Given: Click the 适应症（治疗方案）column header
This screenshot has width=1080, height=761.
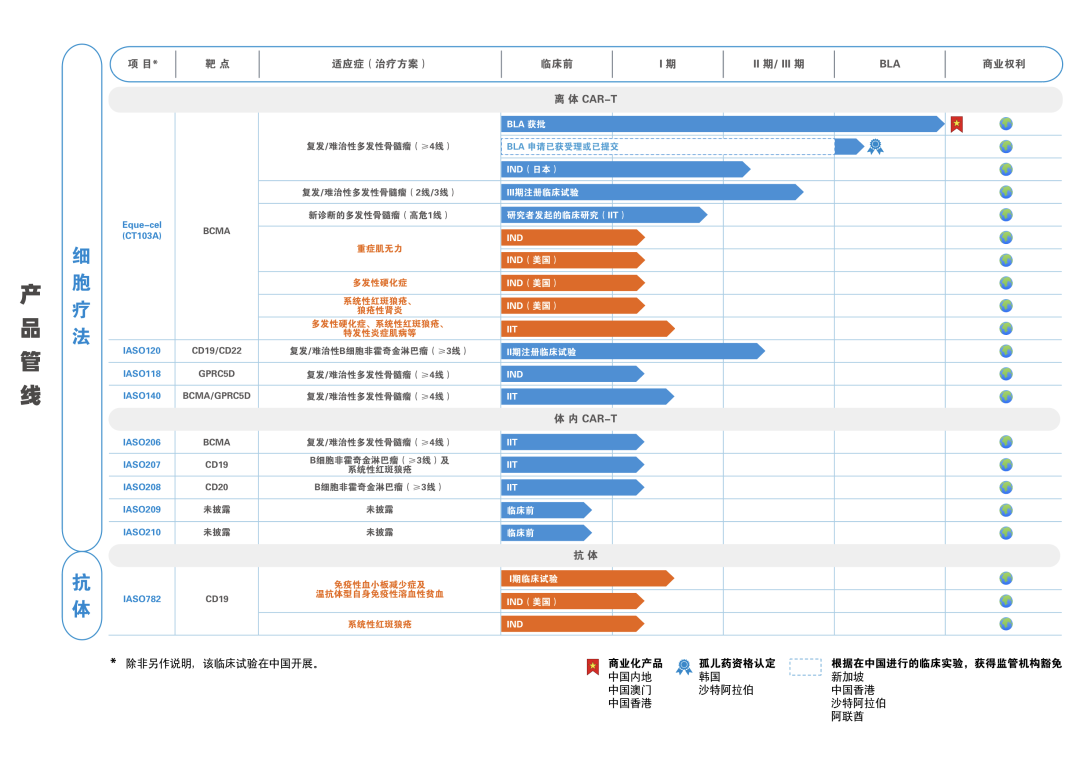Looking at the screenshot, I should pyautogui.click(x=379, y=64).
